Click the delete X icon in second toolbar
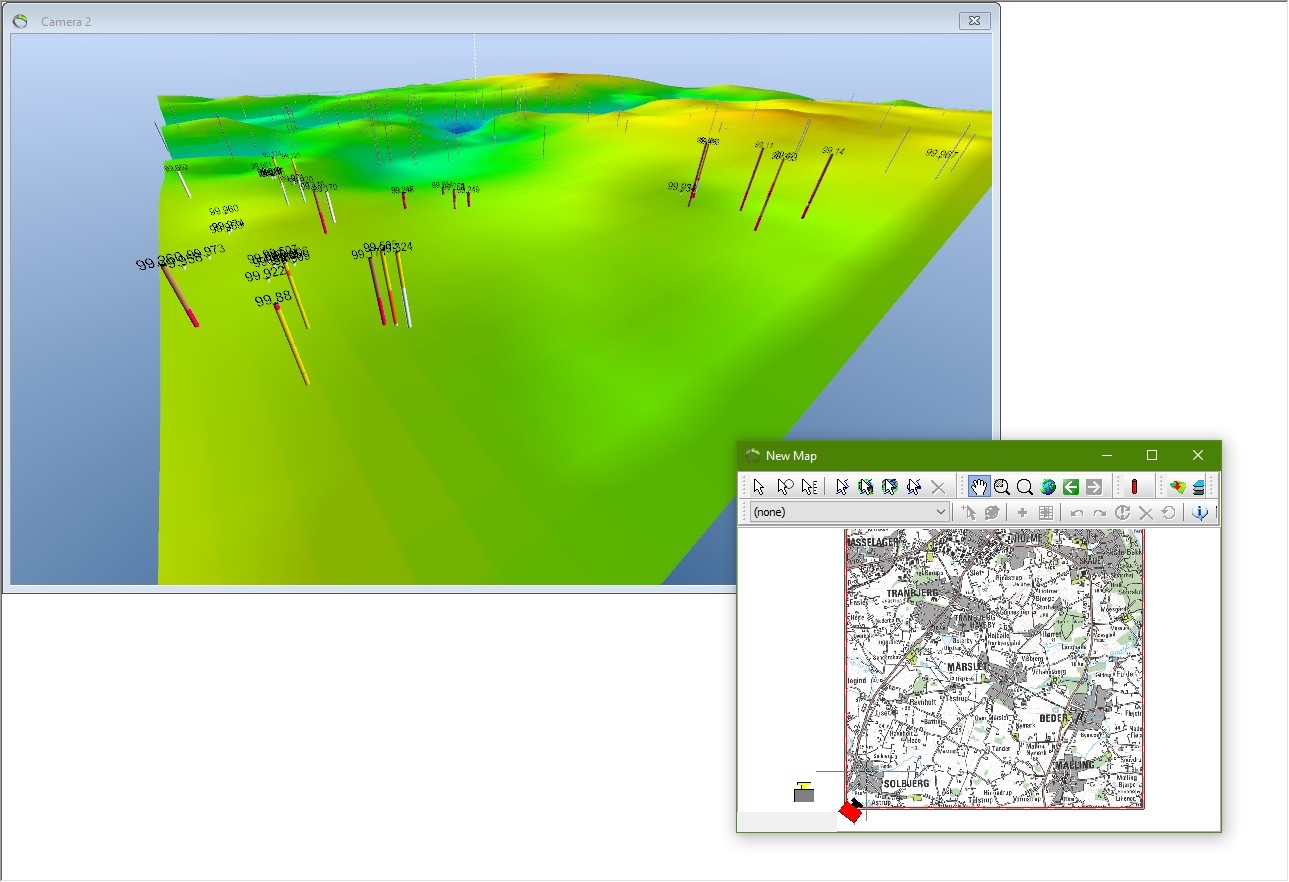 coord(1146,512)
